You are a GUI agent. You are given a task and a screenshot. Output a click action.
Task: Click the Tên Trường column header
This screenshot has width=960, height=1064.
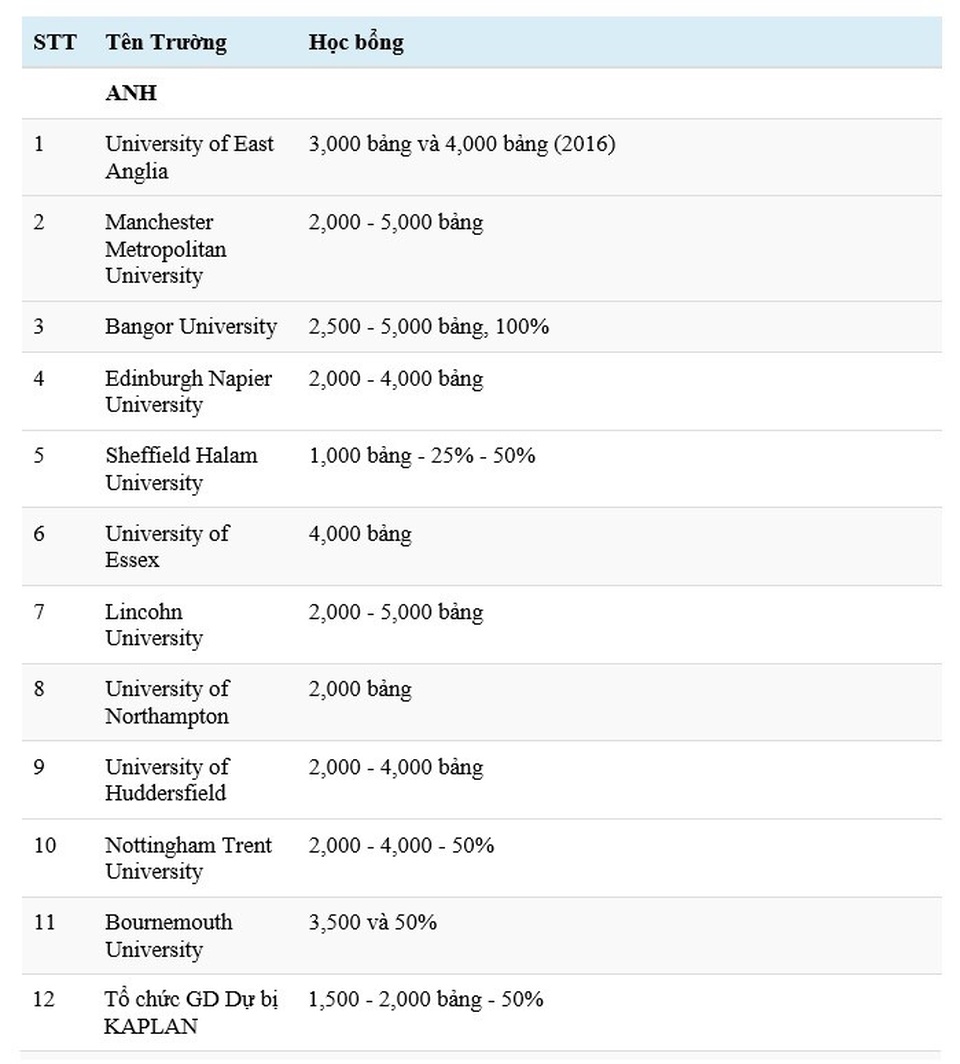(x=166, y=43)
